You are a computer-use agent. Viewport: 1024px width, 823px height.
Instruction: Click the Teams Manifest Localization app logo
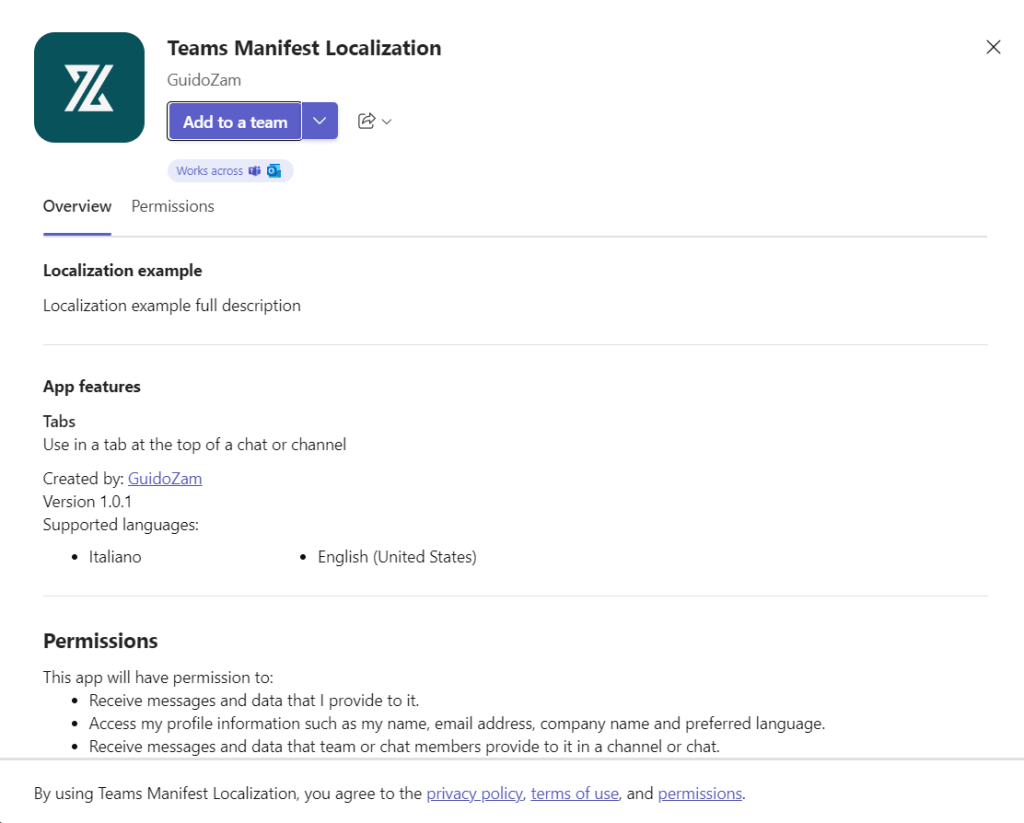coord(89,87)
